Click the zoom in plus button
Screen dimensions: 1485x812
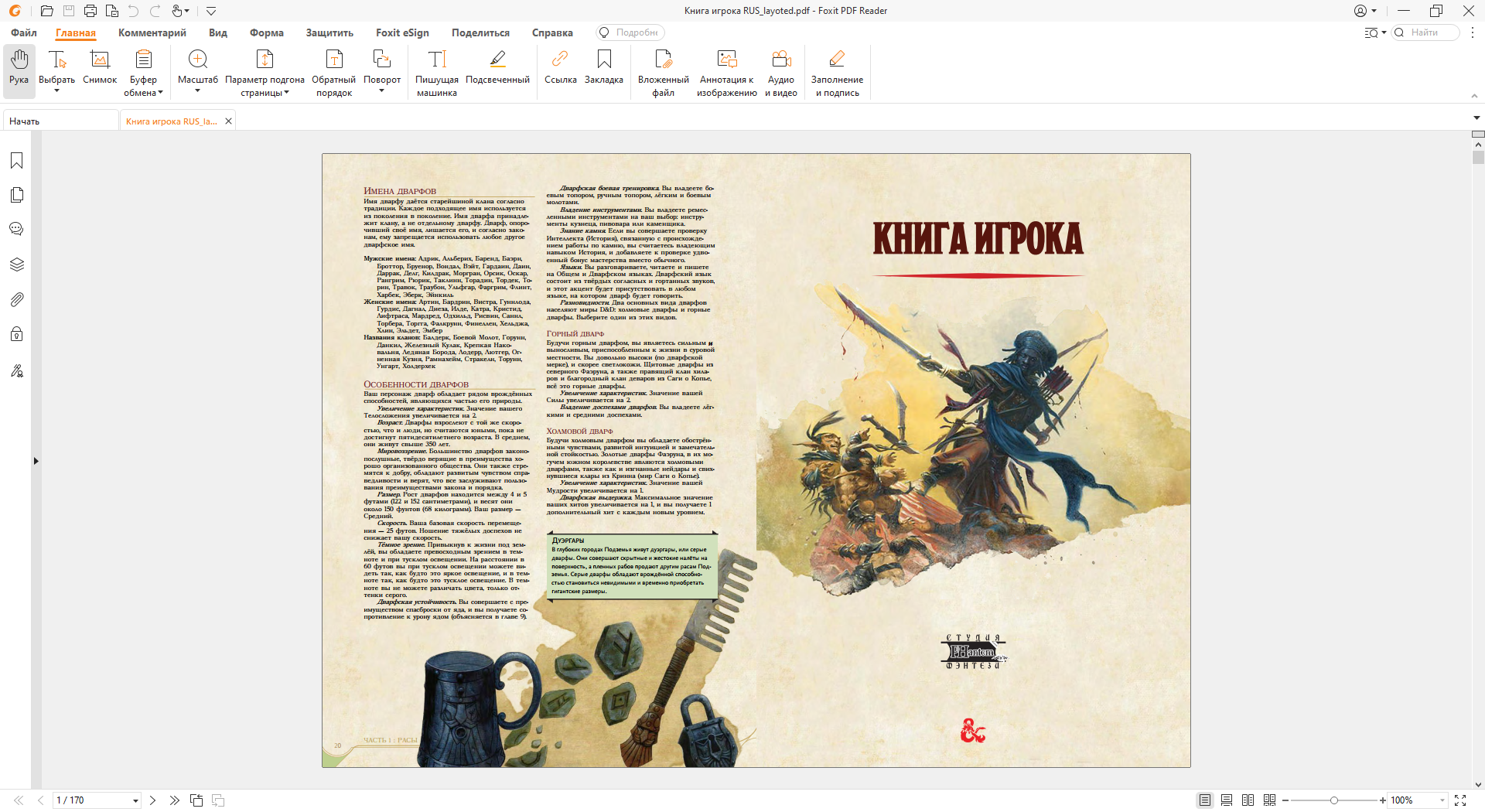pyautogui.click(x=1383, y=800)
